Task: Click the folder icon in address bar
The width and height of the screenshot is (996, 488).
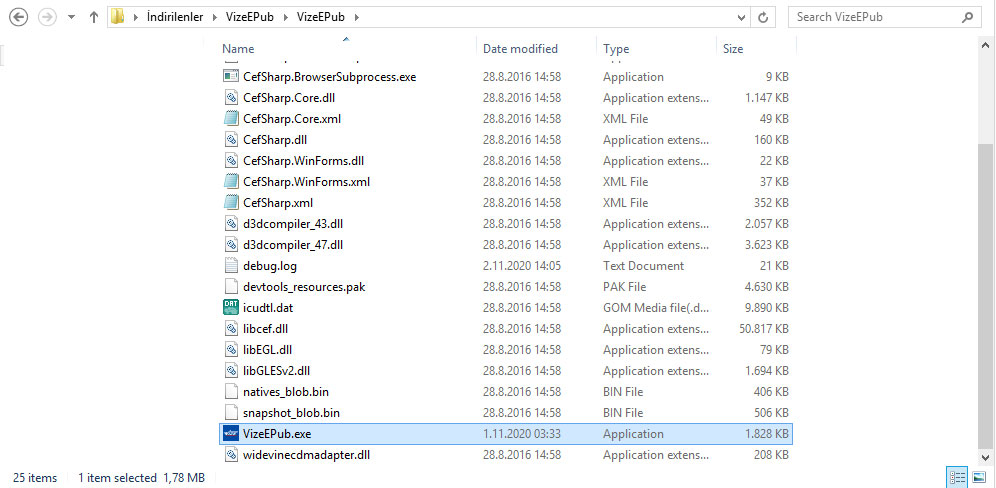Action: [117, 17]
